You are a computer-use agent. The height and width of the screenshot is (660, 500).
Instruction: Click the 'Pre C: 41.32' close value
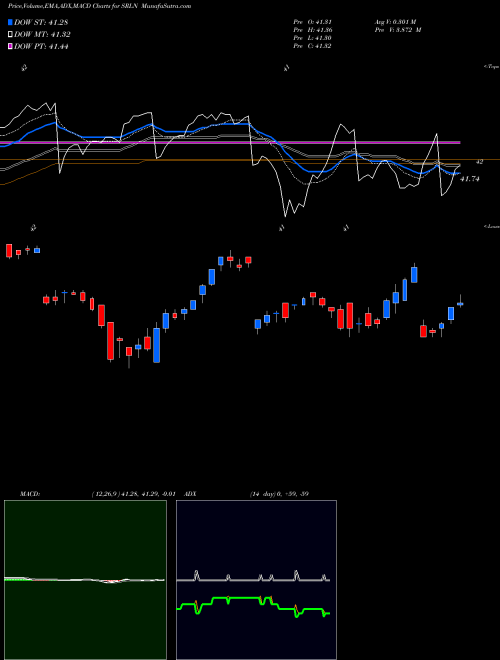(313, 46)
